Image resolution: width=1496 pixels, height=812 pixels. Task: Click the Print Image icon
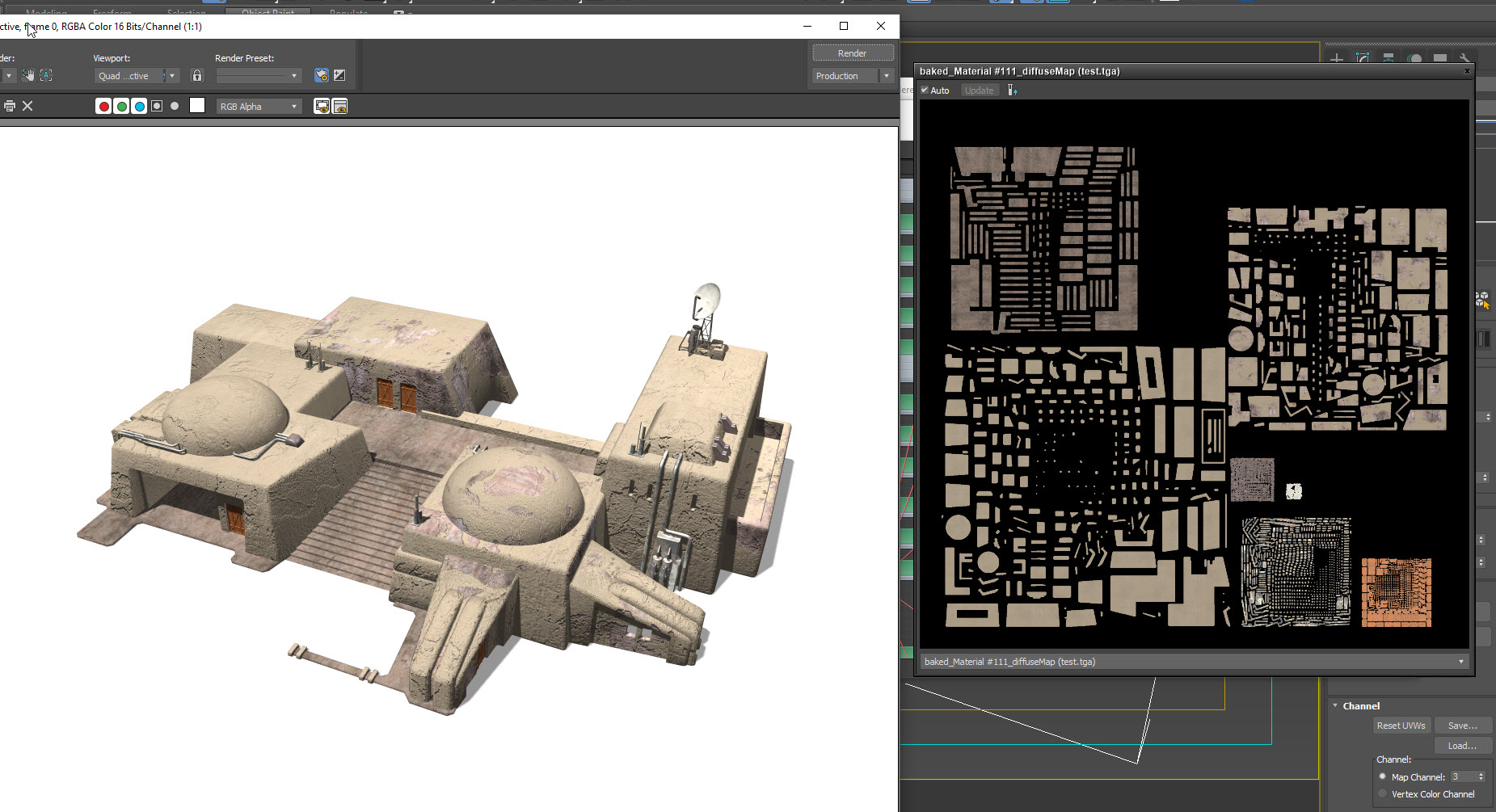pyautogui.click(x=10, y=106)
